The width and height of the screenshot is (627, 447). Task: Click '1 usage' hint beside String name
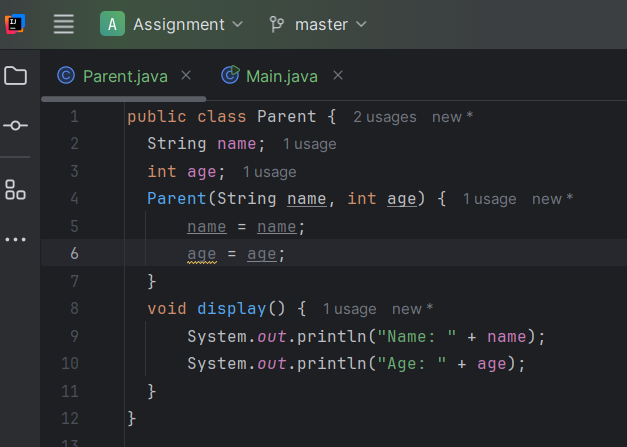pyautogui.click(x=310, y=144)
